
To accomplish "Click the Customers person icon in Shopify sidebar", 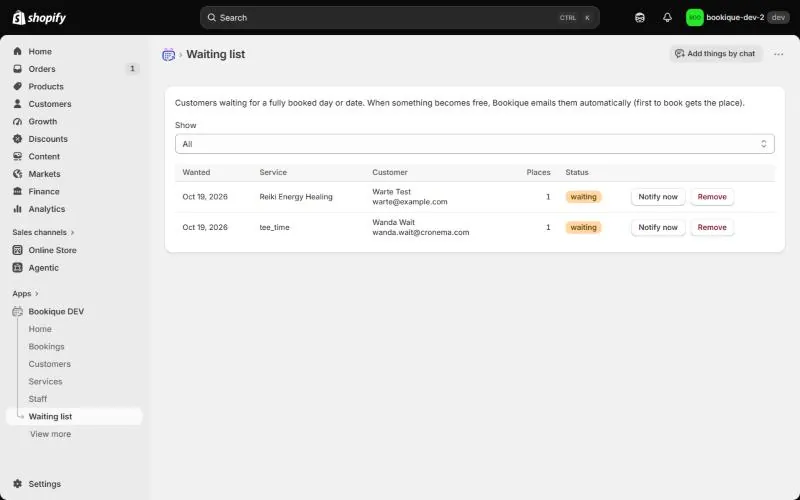I will [17, 104].
